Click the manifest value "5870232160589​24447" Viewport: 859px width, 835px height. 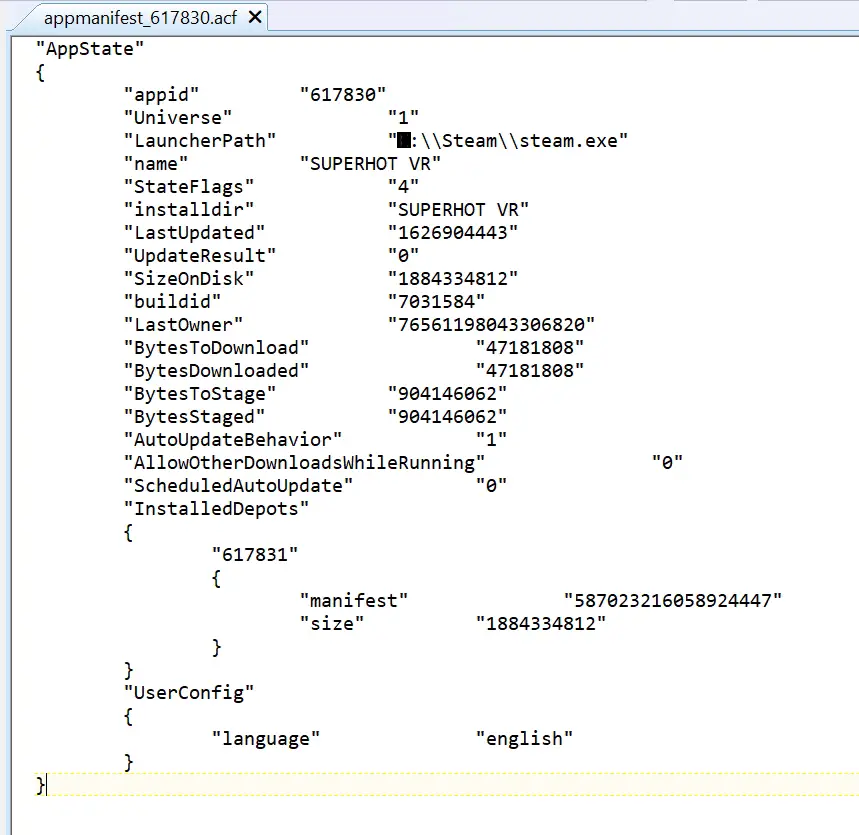(x=673, y=601)
